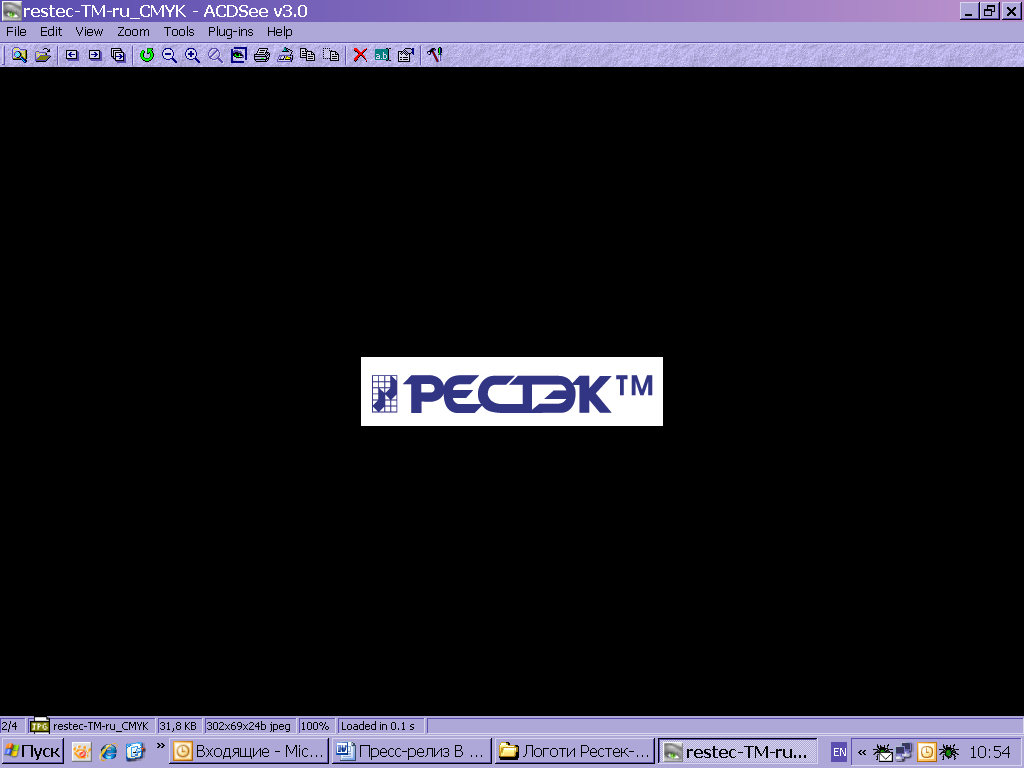The height and width of the screenshot is (768, 1024).
Task: Open the View menu
Action: 89,31
